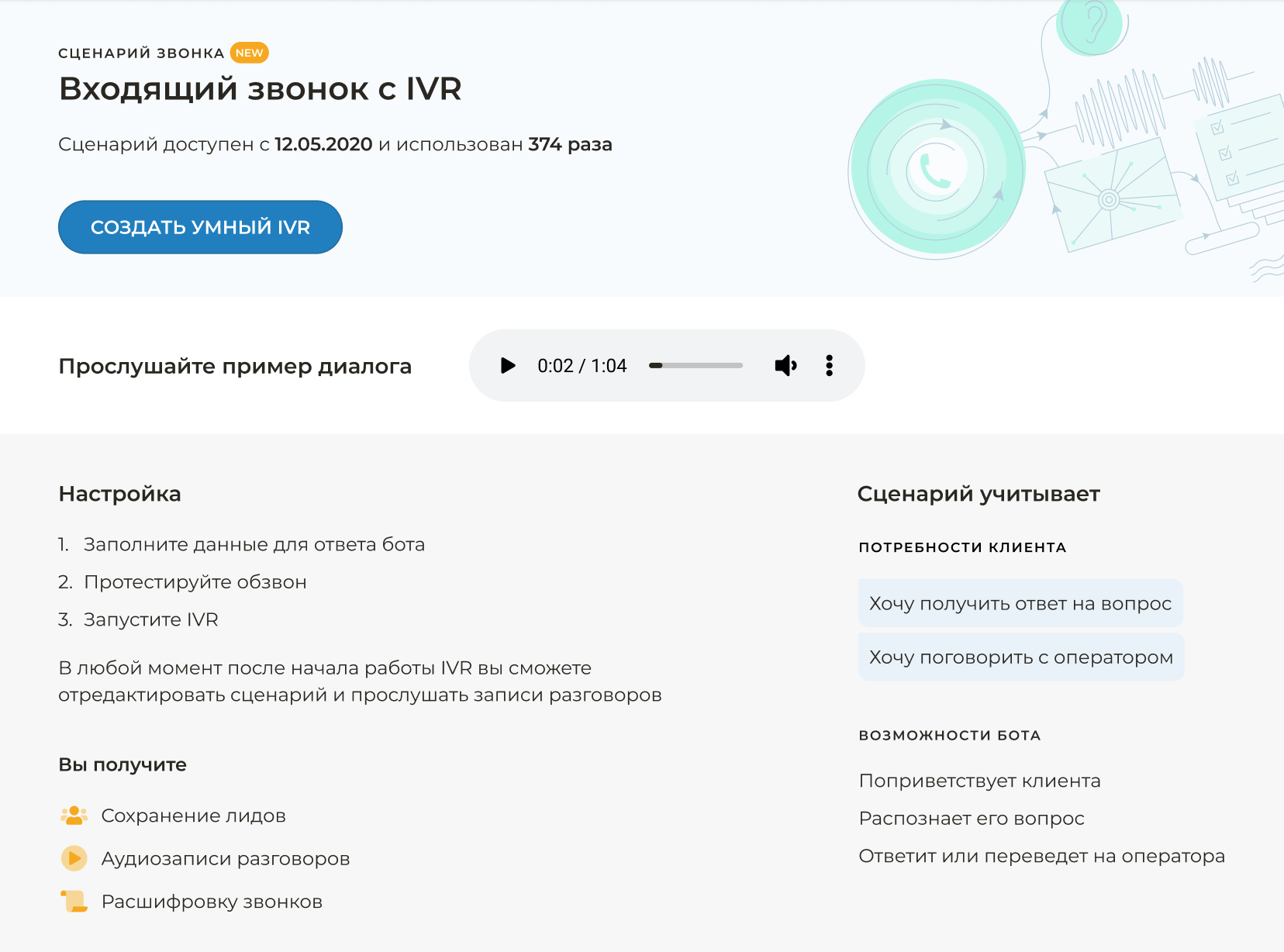Open audio player more options menu
This screenshot has height=952, width=1284.
tap(829, 365)
